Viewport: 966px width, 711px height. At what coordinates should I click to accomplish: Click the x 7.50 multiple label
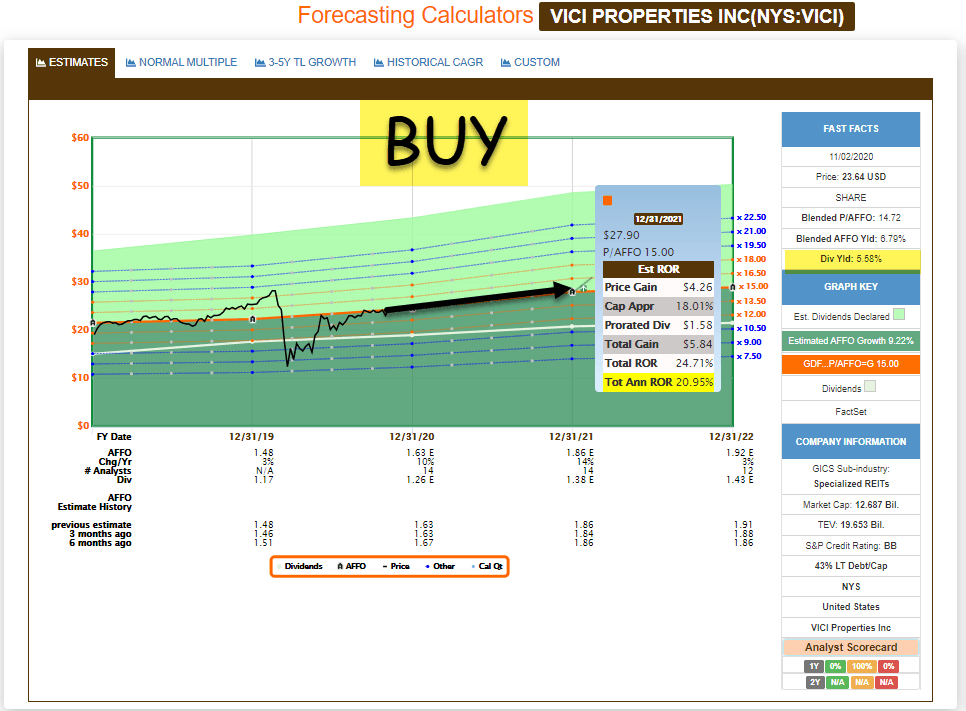tap(749, 356)
